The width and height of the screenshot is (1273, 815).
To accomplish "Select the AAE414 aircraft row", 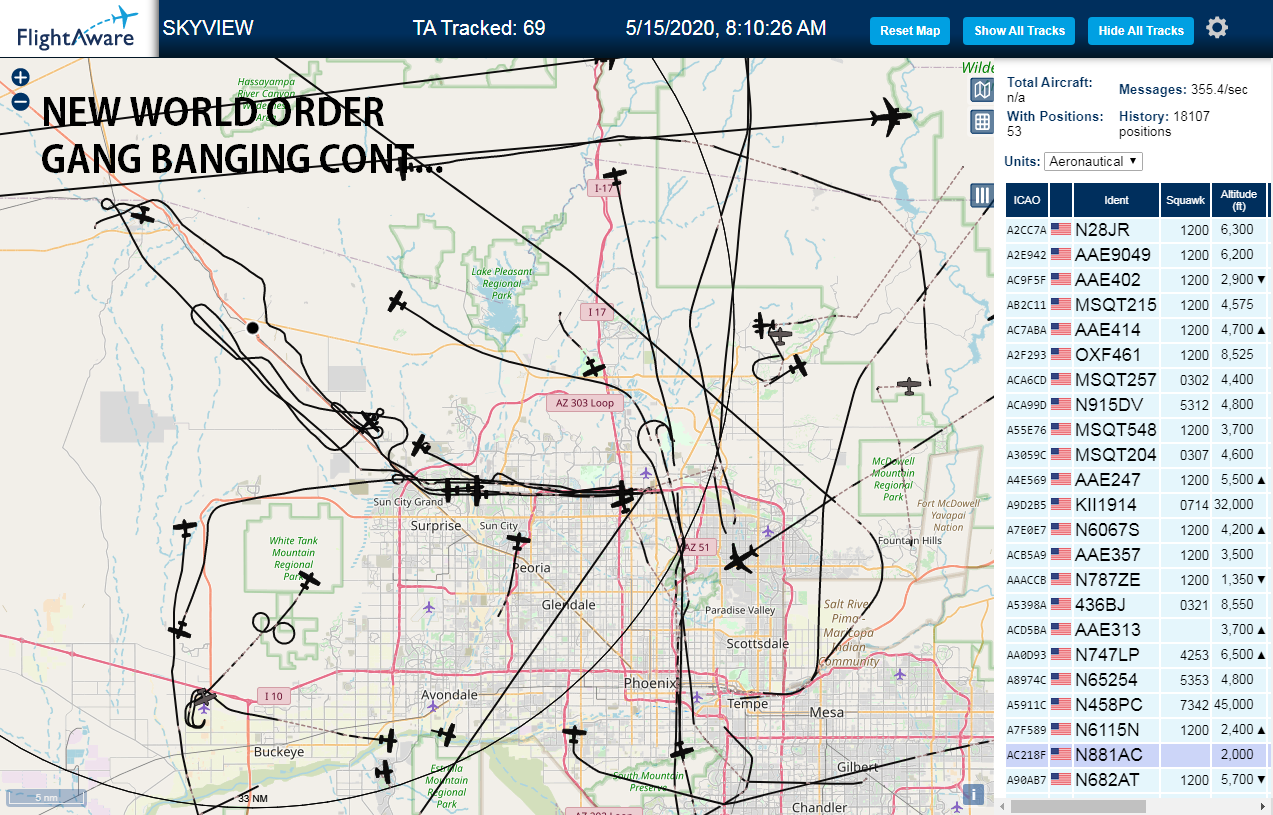I will pos(1137,329).
